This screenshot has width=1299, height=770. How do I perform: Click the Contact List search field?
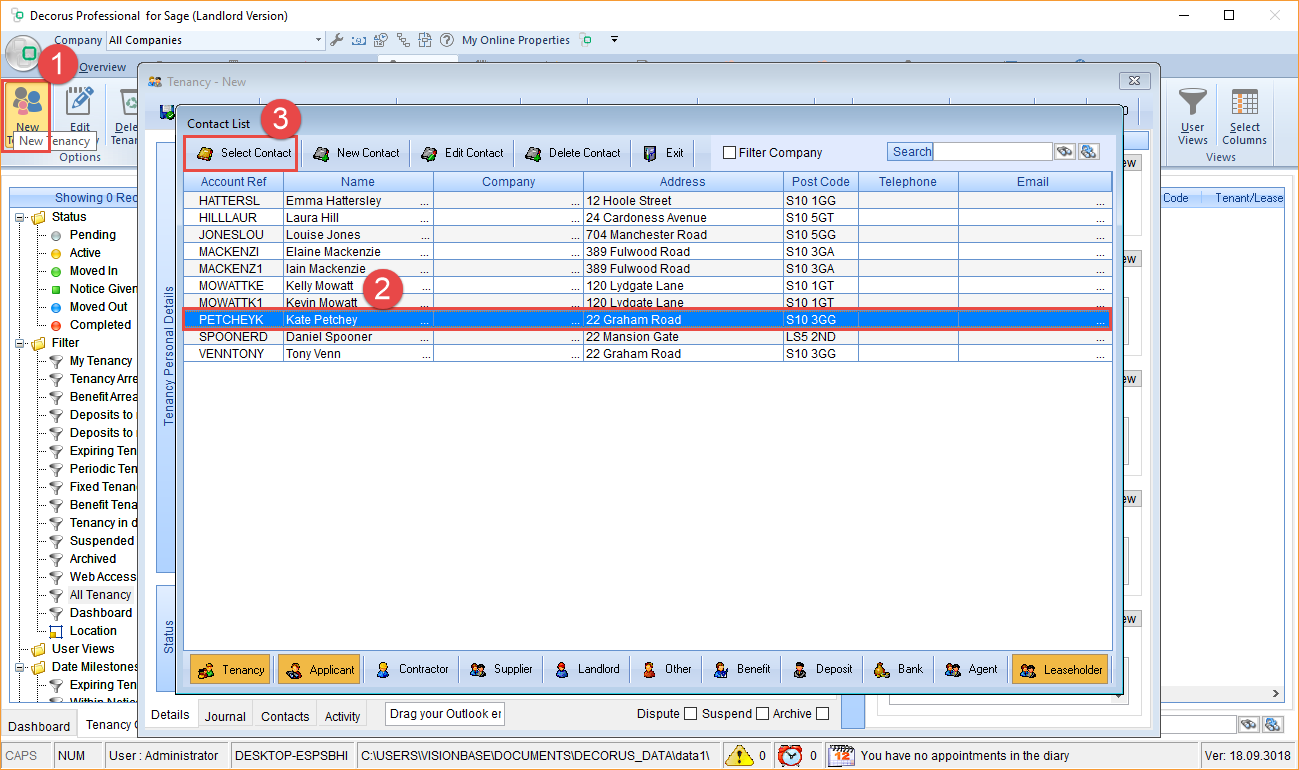992,152
